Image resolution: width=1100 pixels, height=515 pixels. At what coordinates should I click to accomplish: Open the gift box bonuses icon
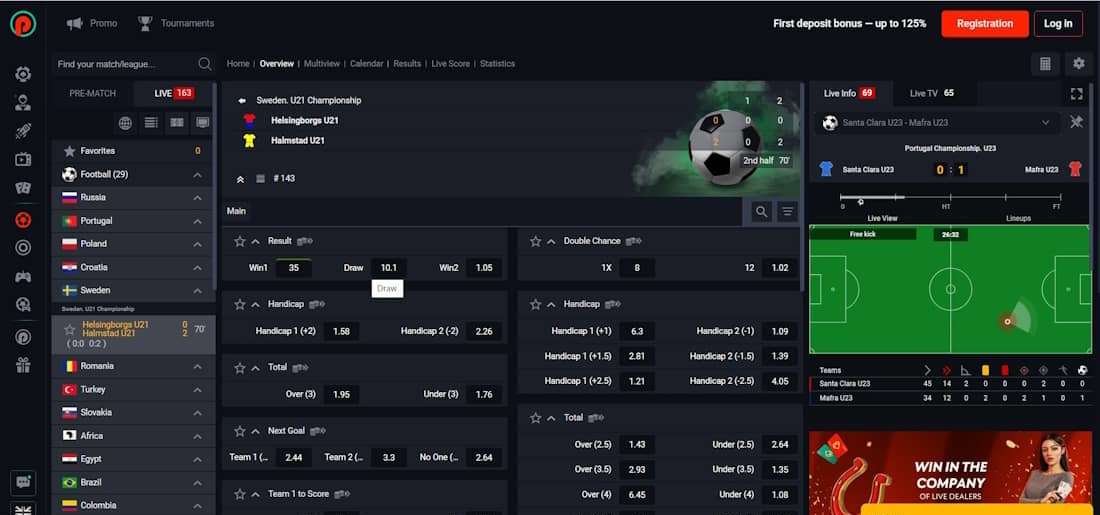pyautogui.click(x=23, y=365)
